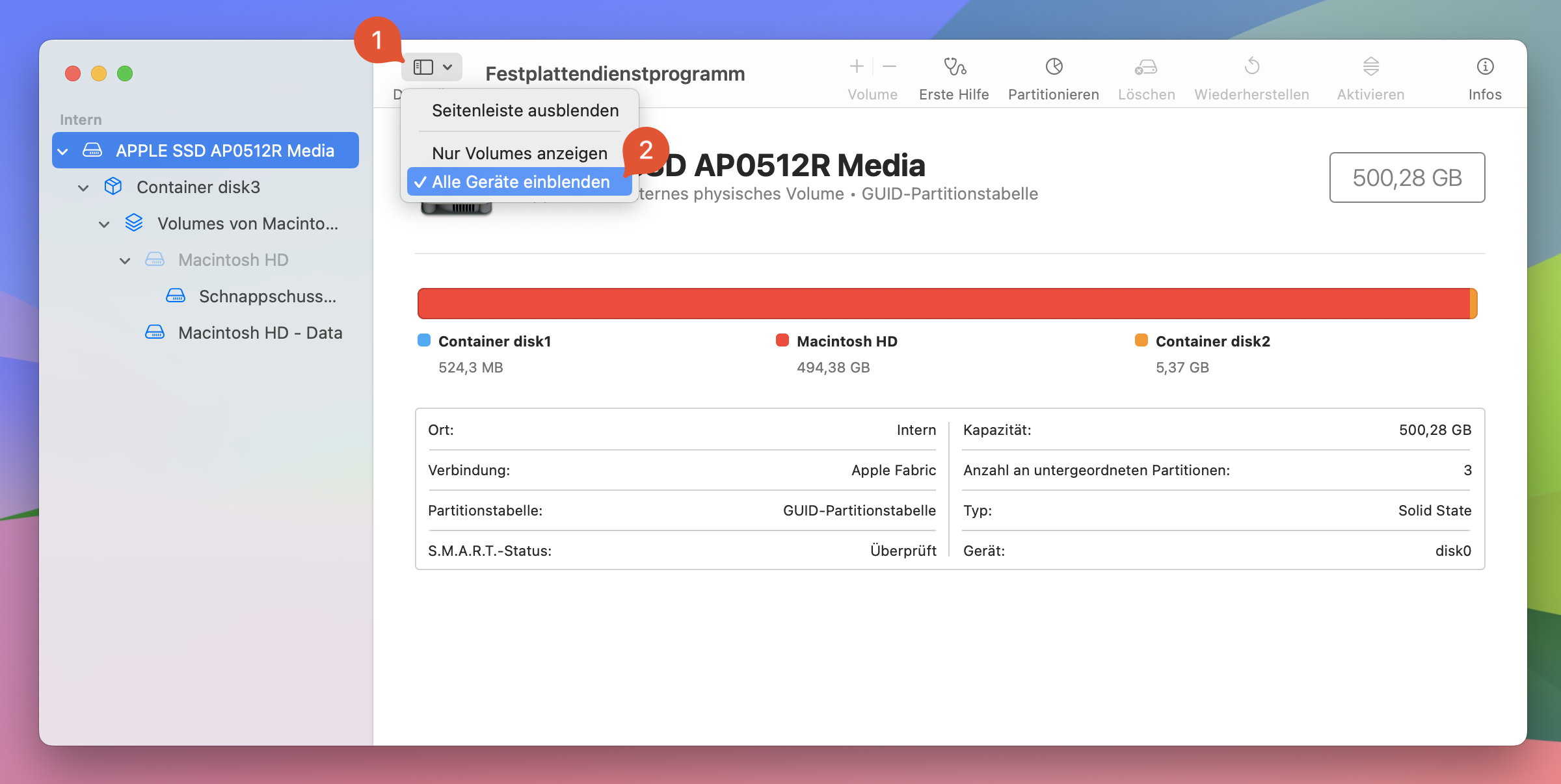
Task: Select Seitenleiste ausblenden menu entry
Action: pos(525,111)
